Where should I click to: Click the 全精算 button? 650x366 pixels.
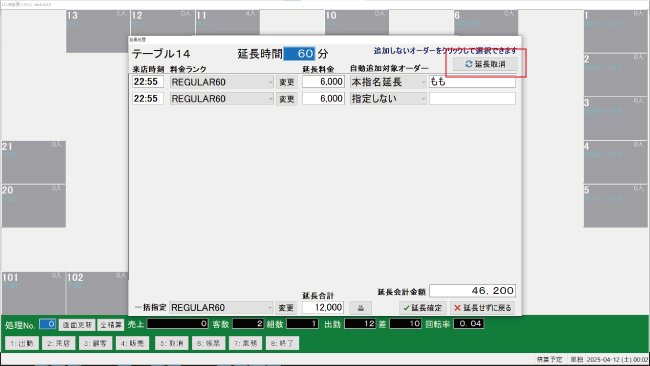pyautogui.click(x=111, y=325)
